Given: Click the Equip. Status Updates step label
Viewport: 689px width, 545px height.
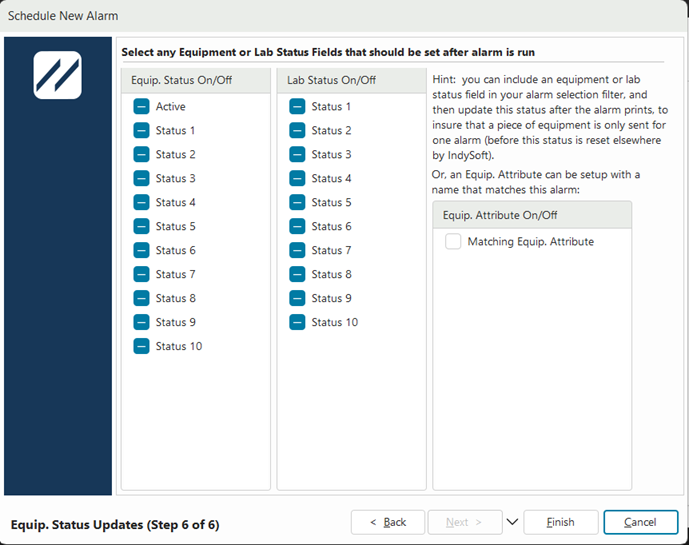Looking at the screenshot, I should [x=115, y=525].
